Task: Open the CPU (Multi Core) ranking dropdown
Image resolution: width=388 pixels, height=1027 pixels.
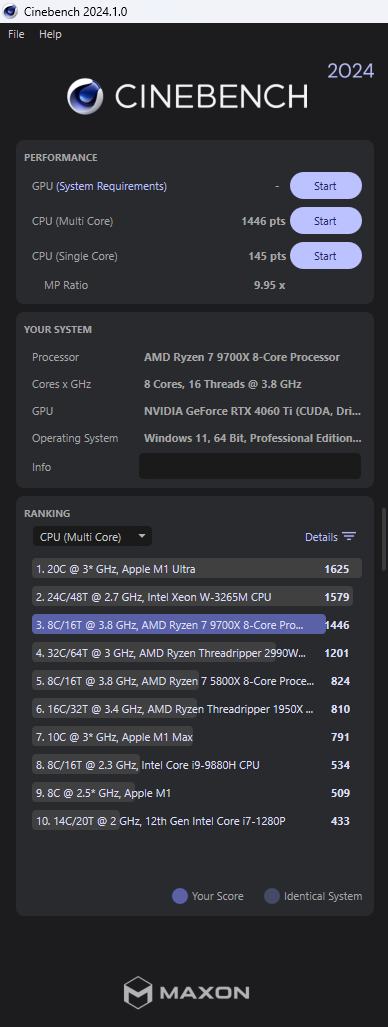Action: pyautogui.click(x=92, y=536)
